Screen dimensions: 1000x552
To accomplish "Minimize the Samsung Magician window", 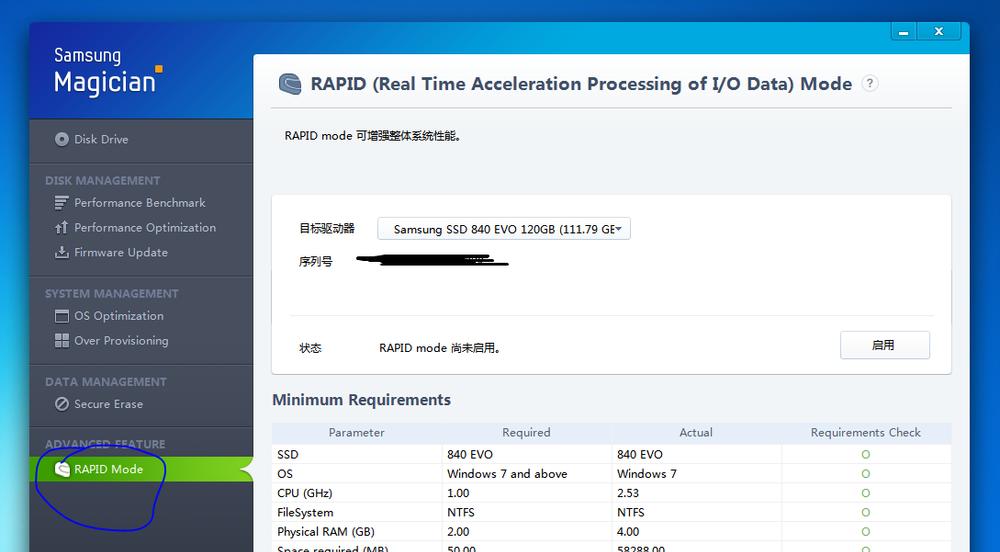I will click(904, 32).
